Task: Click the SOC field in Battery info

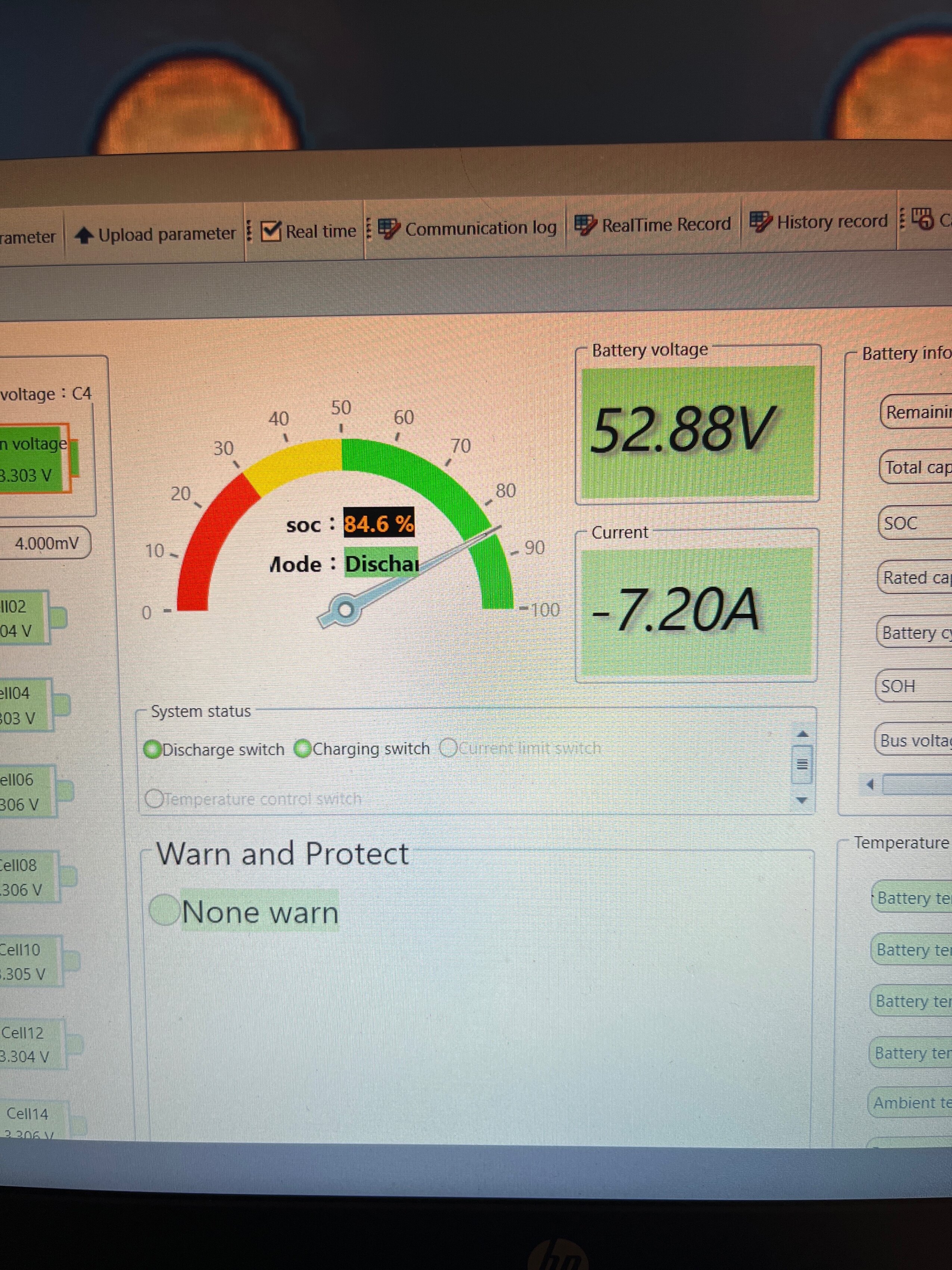Action: (915, 523)
